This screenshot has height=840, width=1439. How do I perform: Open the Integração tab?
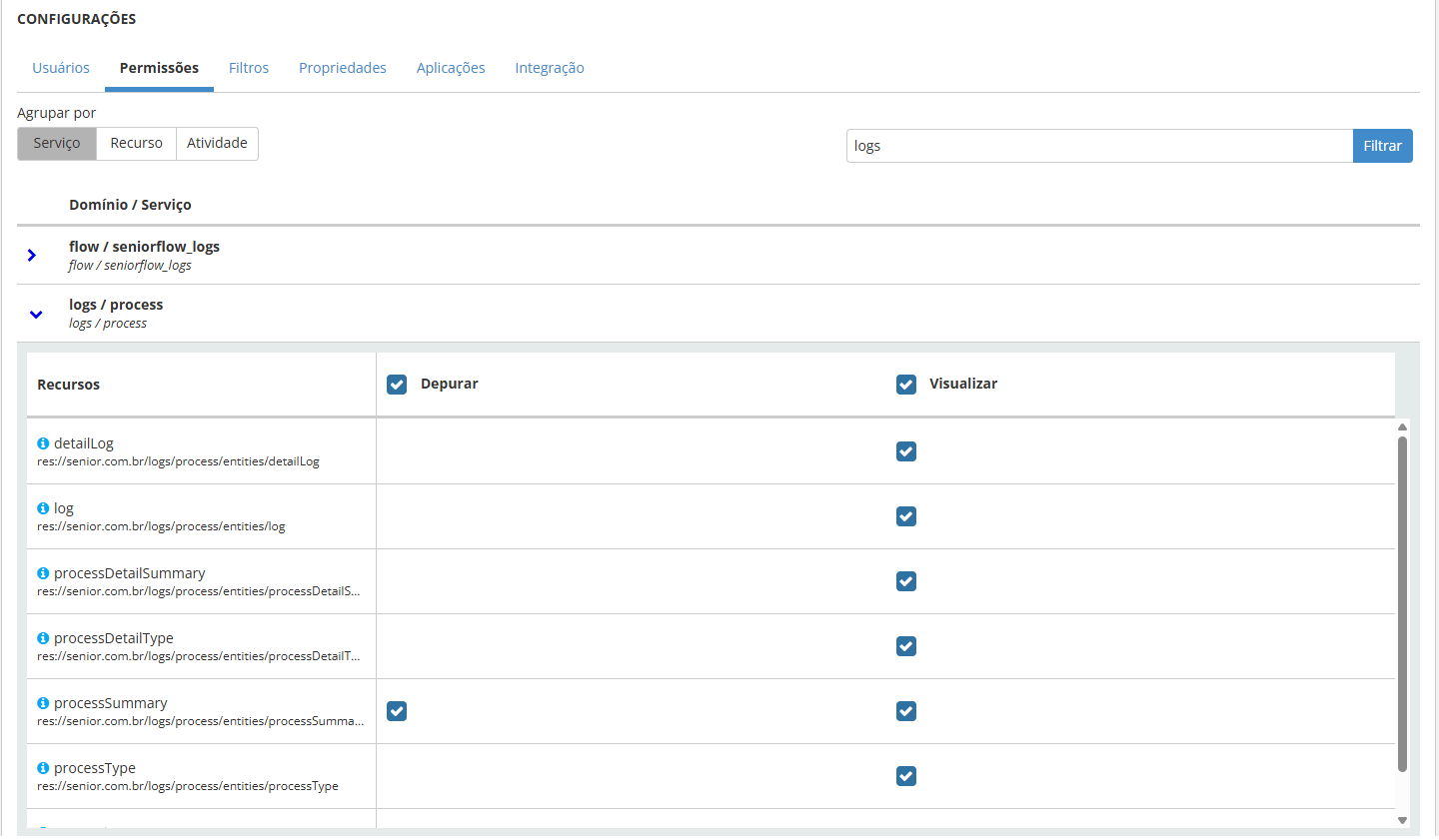(x=550, y=68)
